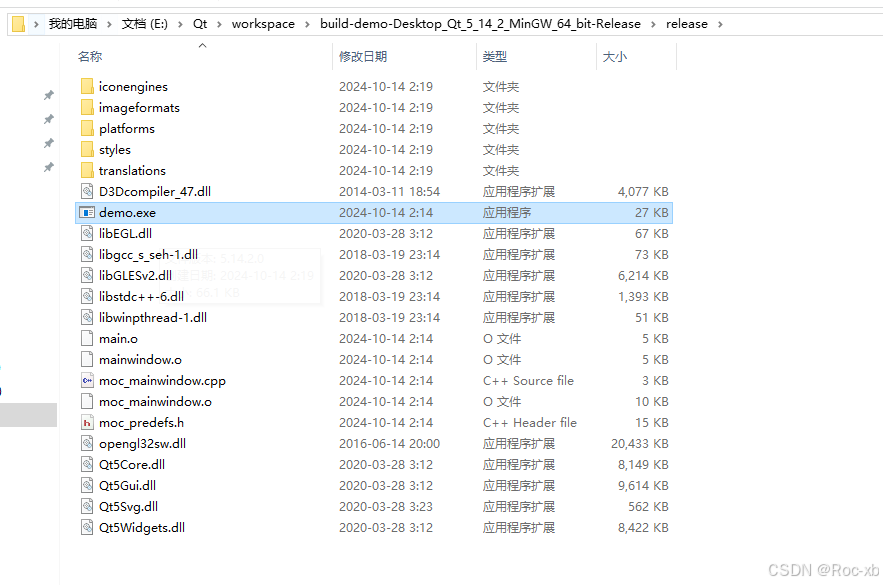Click the Qt5Core.dll file icon
Screen dimensions: 883x585
tap(87, 465)
